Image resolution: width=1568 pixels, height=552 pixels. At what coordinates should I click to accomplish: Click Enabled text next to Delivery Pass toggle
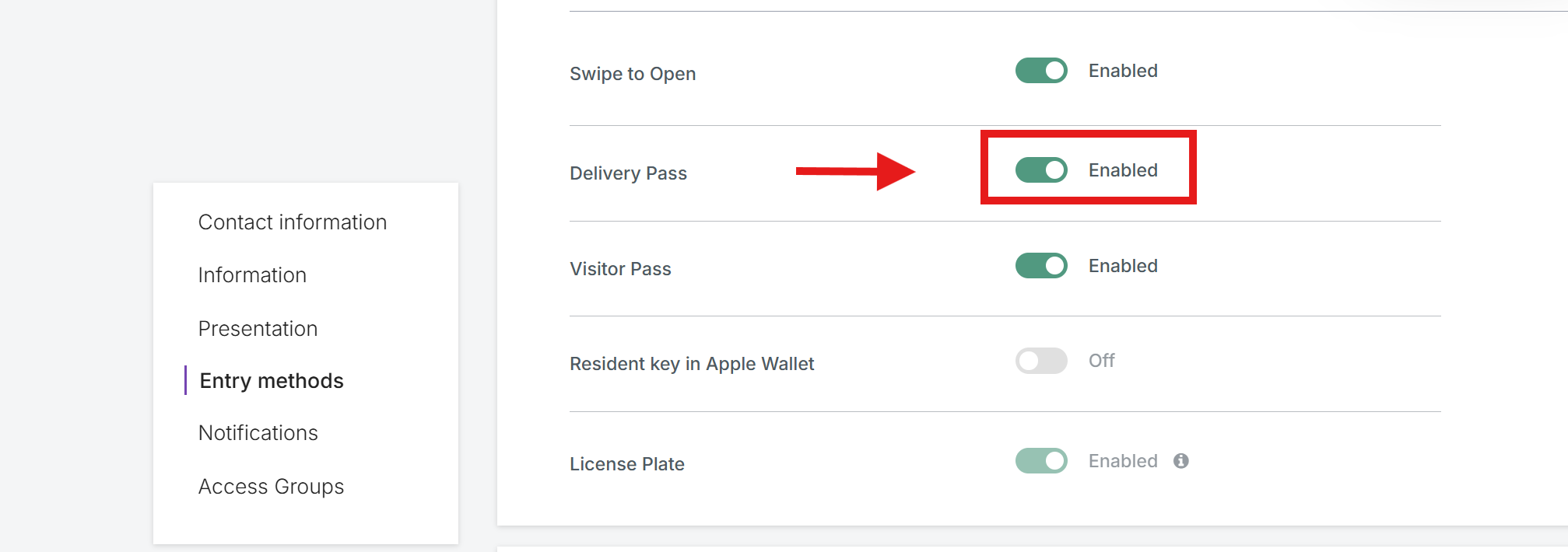tap(1123, 170)
